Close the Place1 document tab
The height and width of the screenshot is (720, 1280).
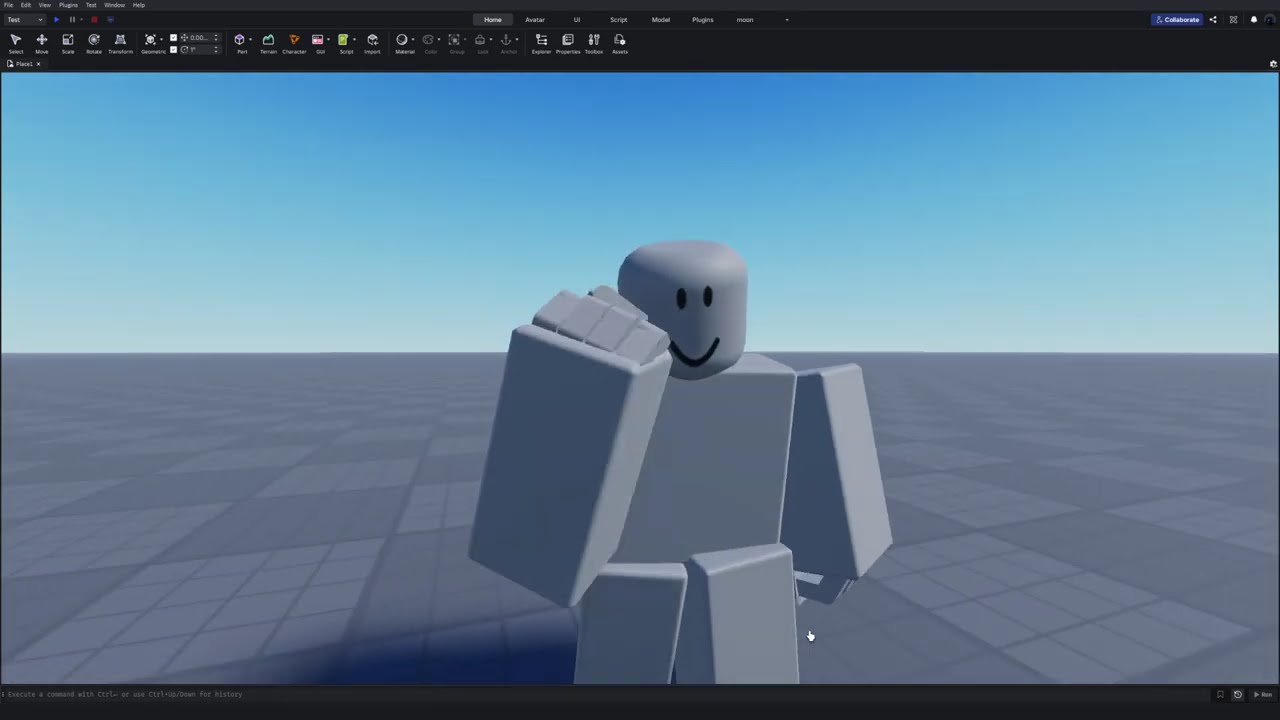pos(38,64)
